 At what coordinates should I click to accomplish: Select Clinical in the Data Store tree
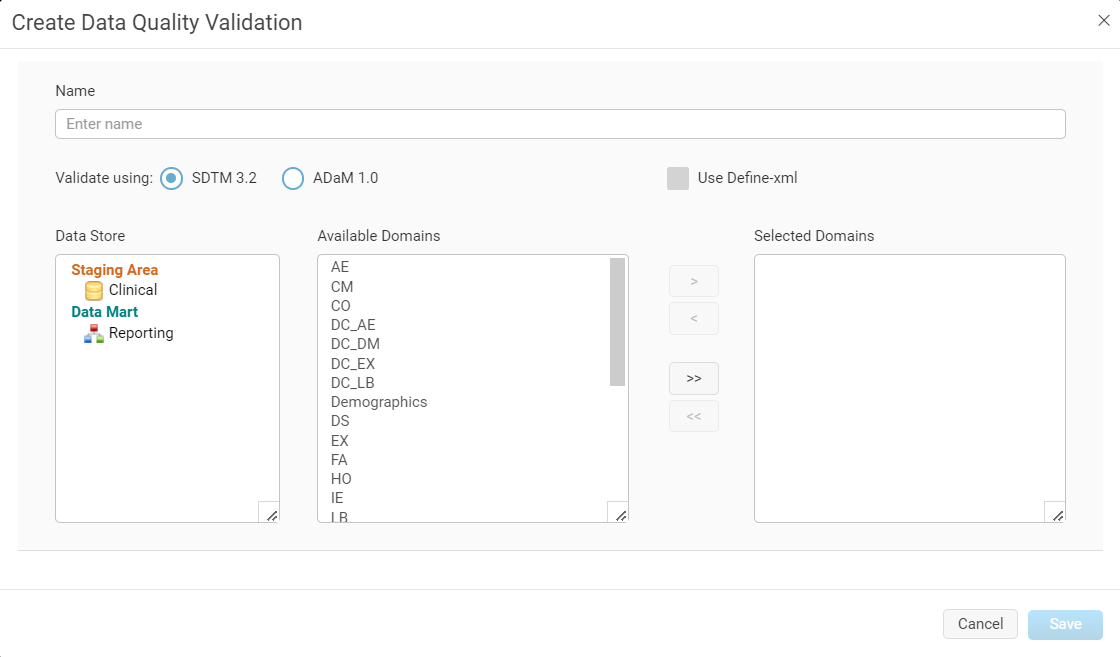(x=133, y=290)
